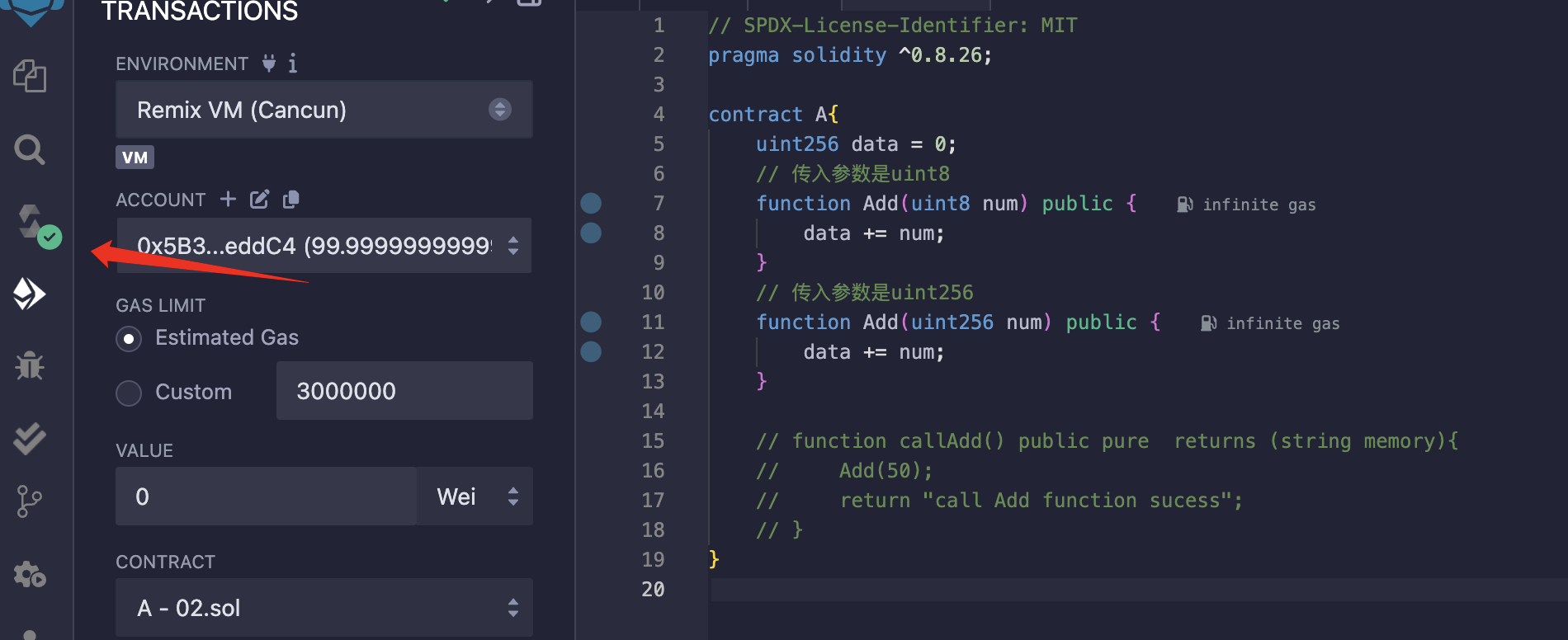Toggle breakpoint on line 11

click(x=591, y=322)
